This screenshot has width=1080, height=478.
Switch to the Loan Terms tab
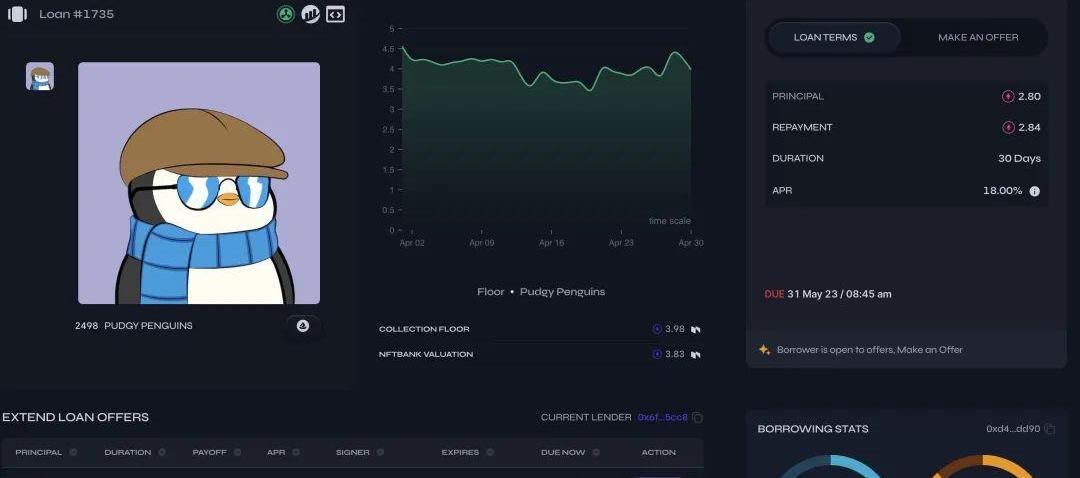(833, 38)
